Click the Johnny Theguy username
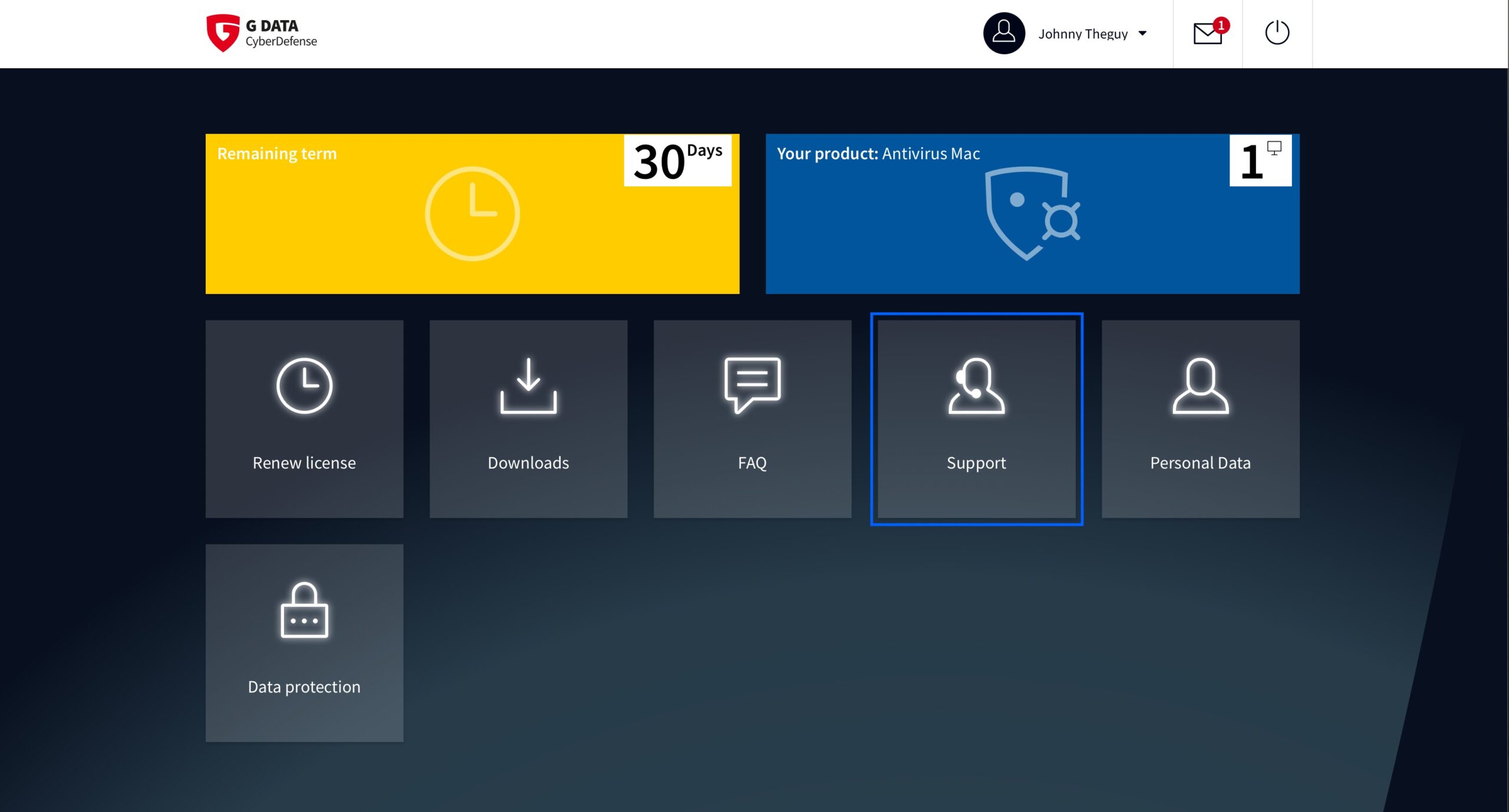 pos(1083,34)
